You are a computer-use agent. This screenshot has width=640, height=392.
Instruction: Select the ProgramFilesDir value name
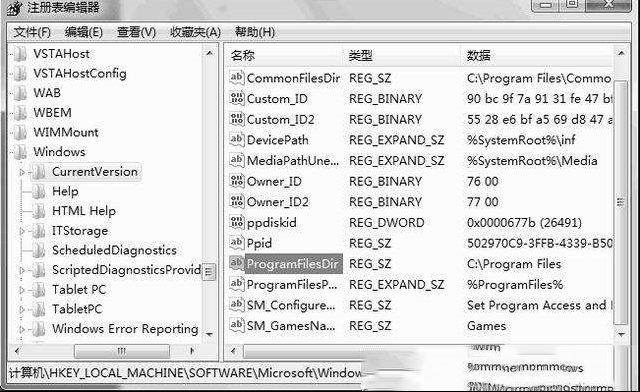pos(293,264)
